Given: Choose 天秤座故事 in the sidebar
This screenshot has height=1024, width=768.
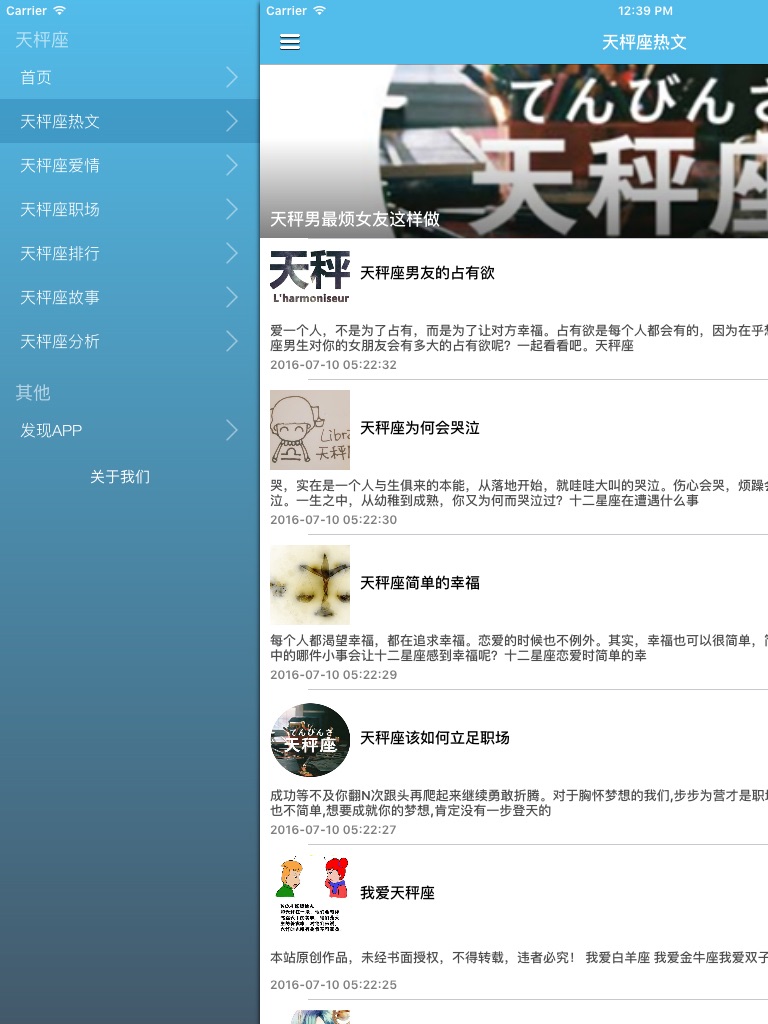Looking at the screenshot, I should 60,297.
